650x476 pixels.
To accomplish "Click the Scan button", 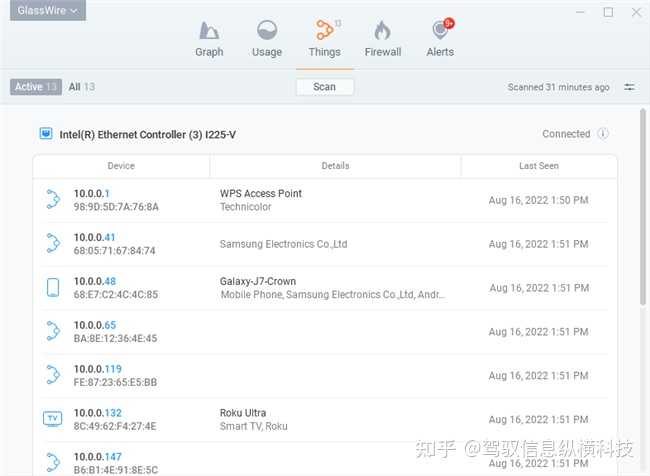I will click(x=325, y=87).
